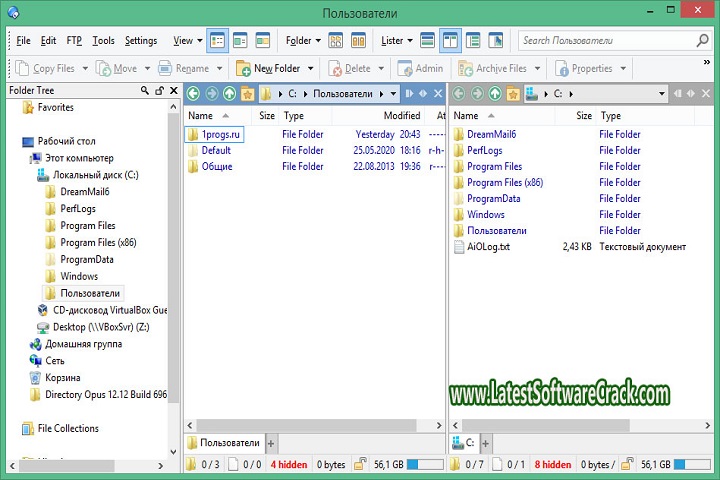The image size is (720, 480).
Task: Expand the Copy Files dropdown arrow
Action: [x=85, y=69]
